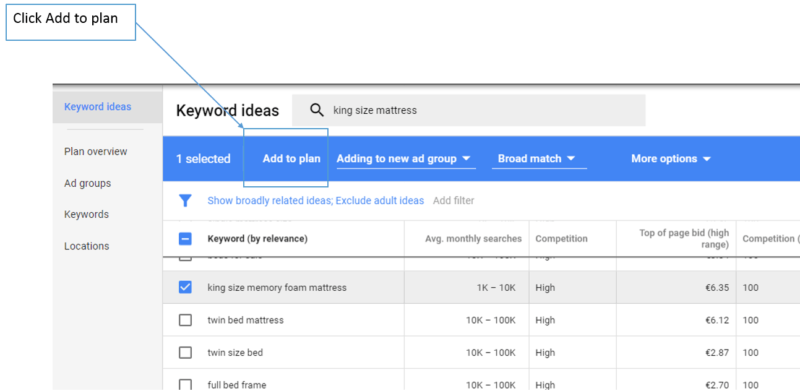This screenshot has width=800, height=391.
Task: Click the king size mattress search field
Action: pos(468,110)
